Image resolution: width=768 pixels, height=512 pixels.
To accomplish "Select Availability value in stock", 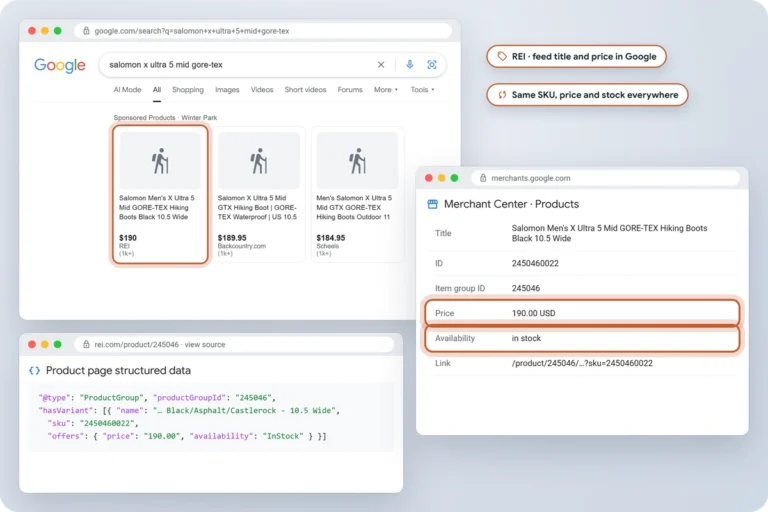I will [526, 338].
